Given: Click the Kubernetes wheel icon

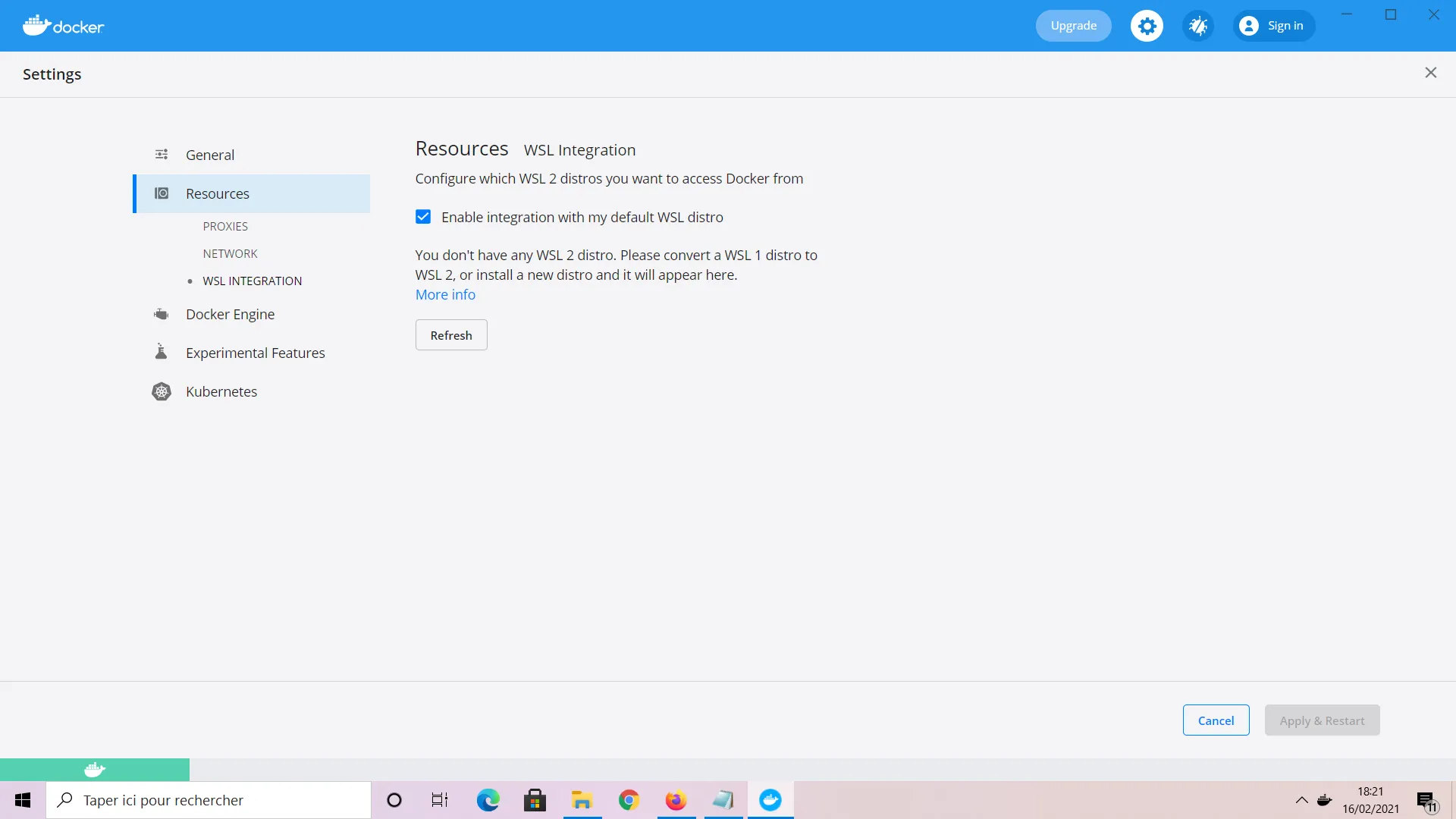Looking at the screenshot, I should [x=161, y=391].
